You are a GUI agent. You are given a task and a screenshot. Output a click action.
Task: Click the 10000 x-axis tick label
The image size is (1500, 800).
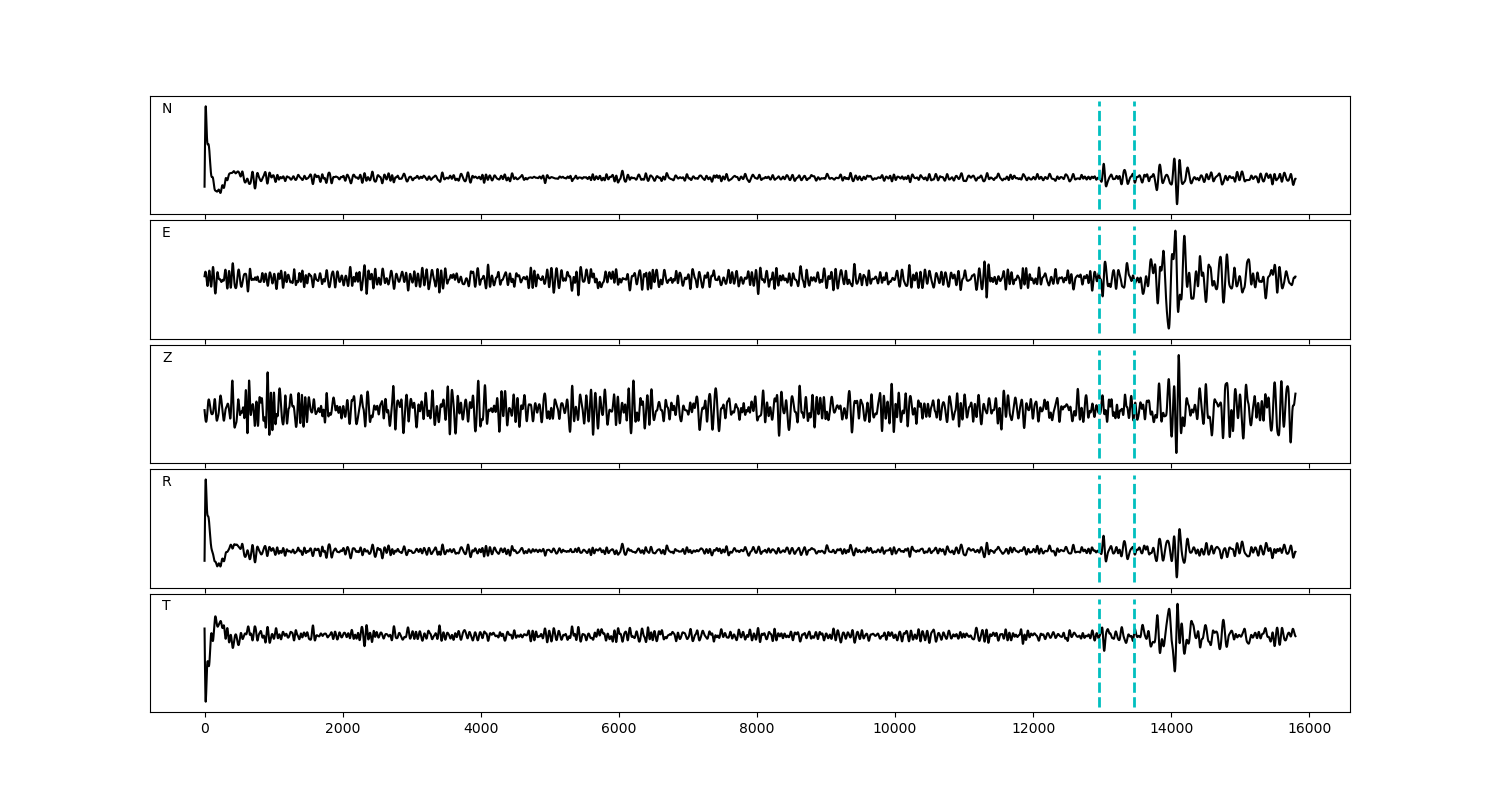point(895,729)
